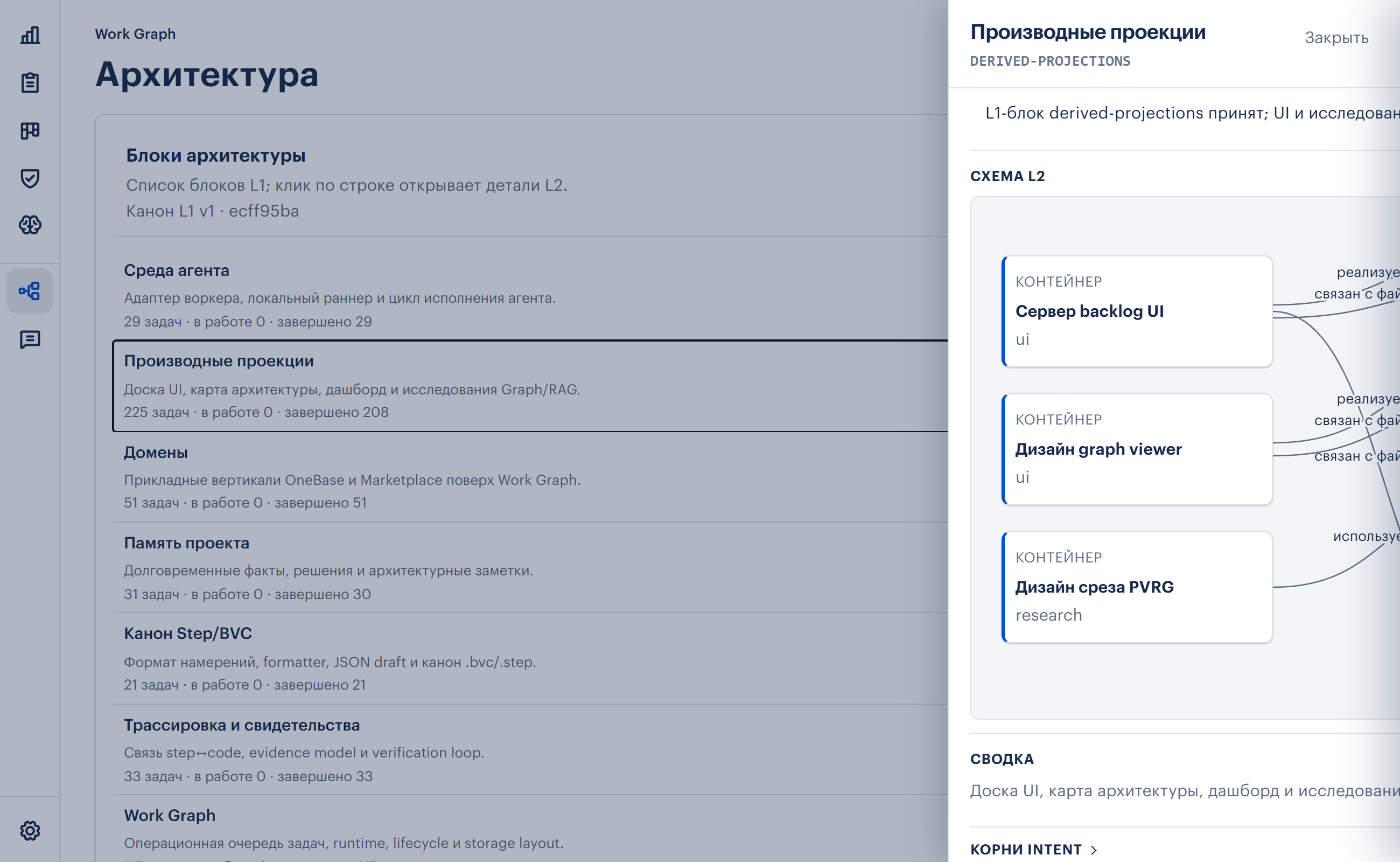Viewport: 1400px width, 862px height.
Task: Open the kanban board icon in sidebar
Action: coord(30,130)
